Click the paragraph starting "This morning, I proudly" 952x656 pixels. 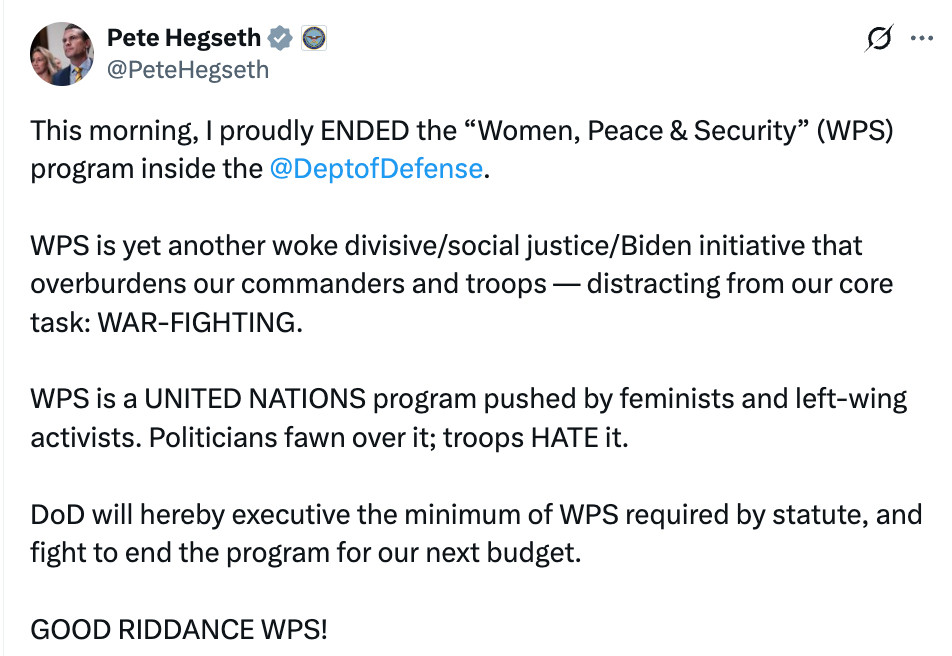point(461,150)
